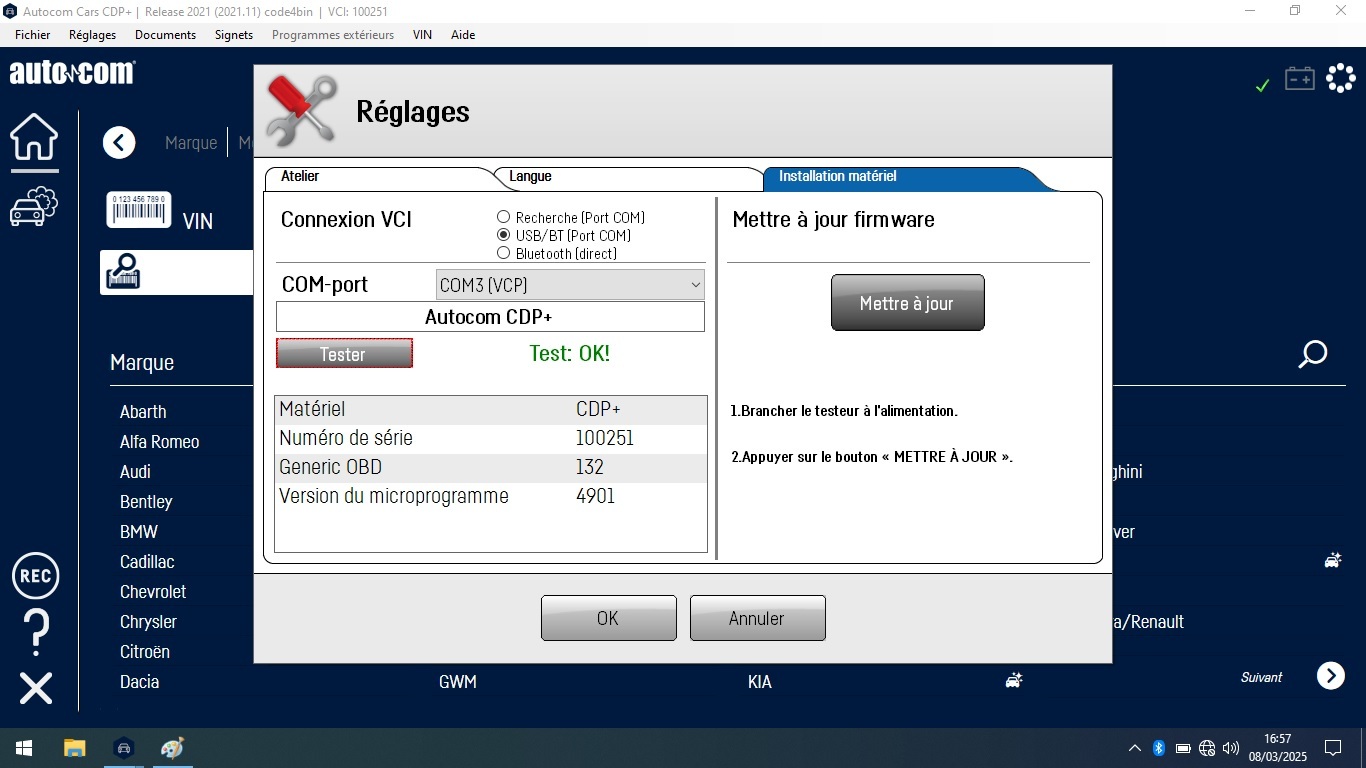Select BMW brand
This screenshot has width=1366, height=768.
tap(139, 532)
